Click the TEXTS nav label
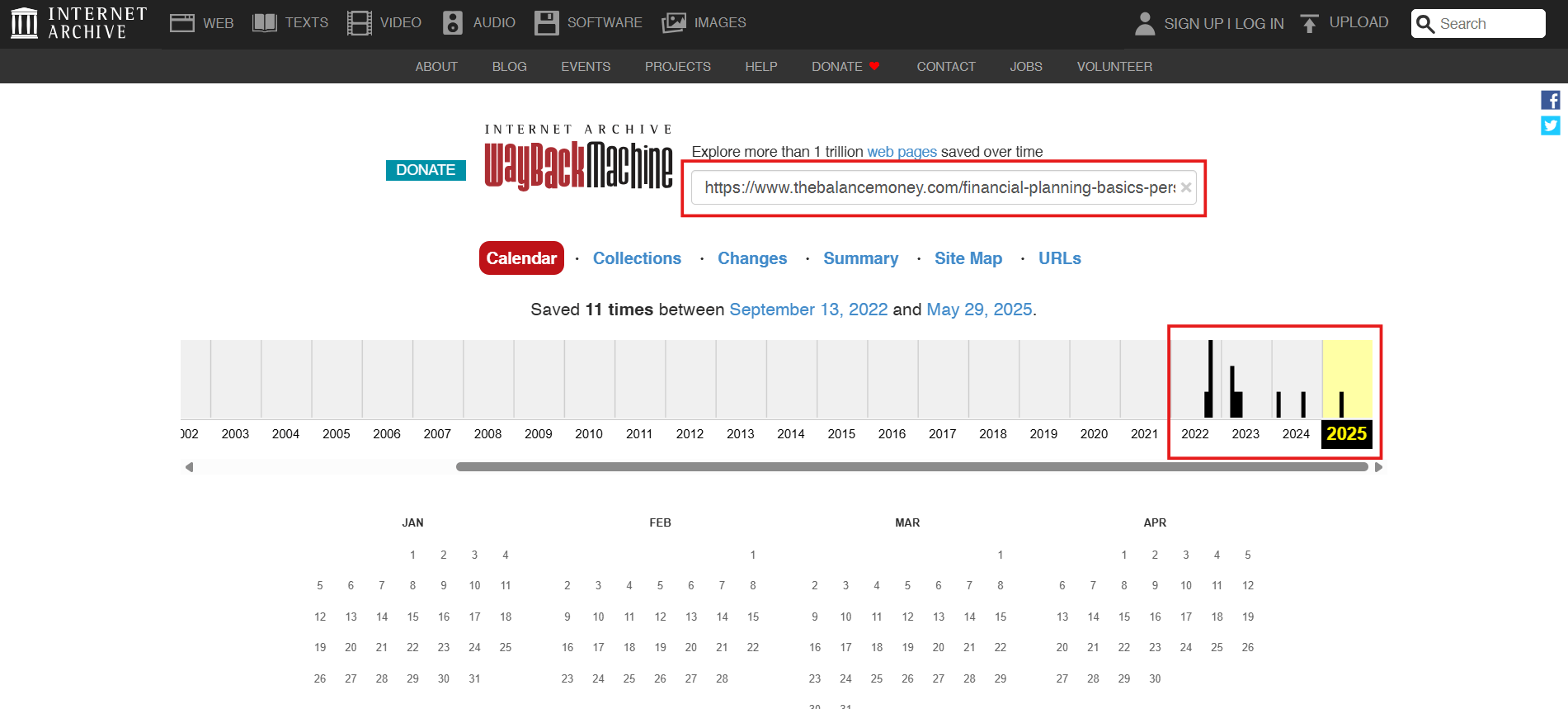The height and width of the screenshot is (709, 1568). [x=307, y=22]
